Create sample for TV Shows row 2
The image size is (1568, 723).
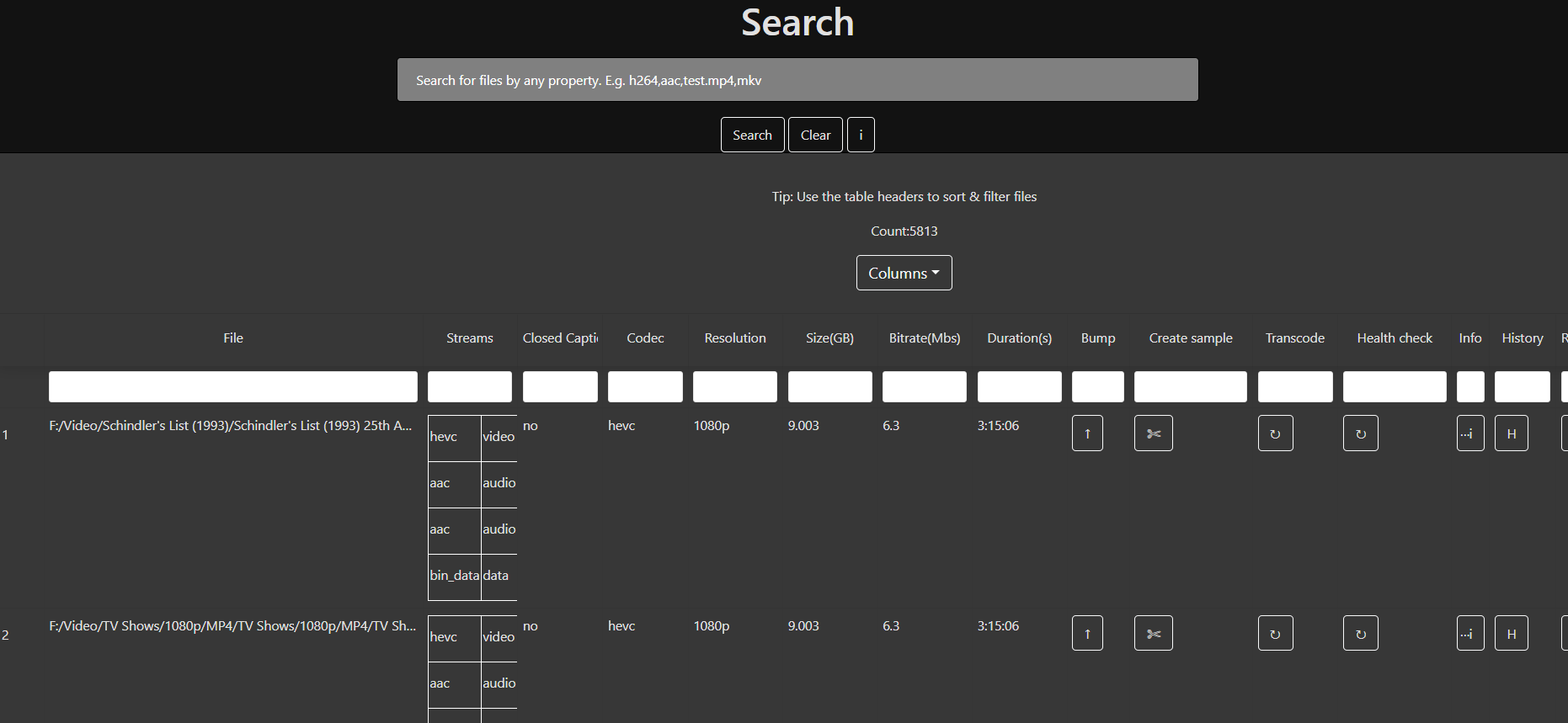[x=1153, y=634]
